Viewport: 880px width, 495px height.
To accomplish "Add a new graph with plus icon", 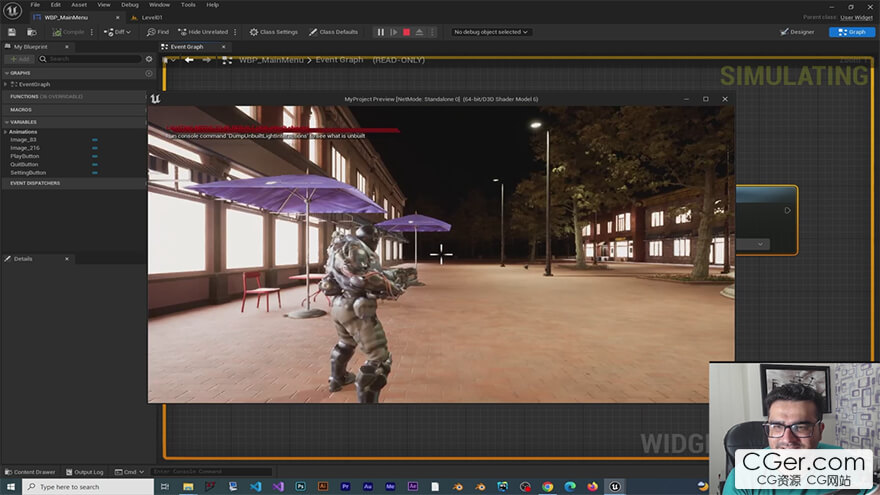I will pos(149,73).
